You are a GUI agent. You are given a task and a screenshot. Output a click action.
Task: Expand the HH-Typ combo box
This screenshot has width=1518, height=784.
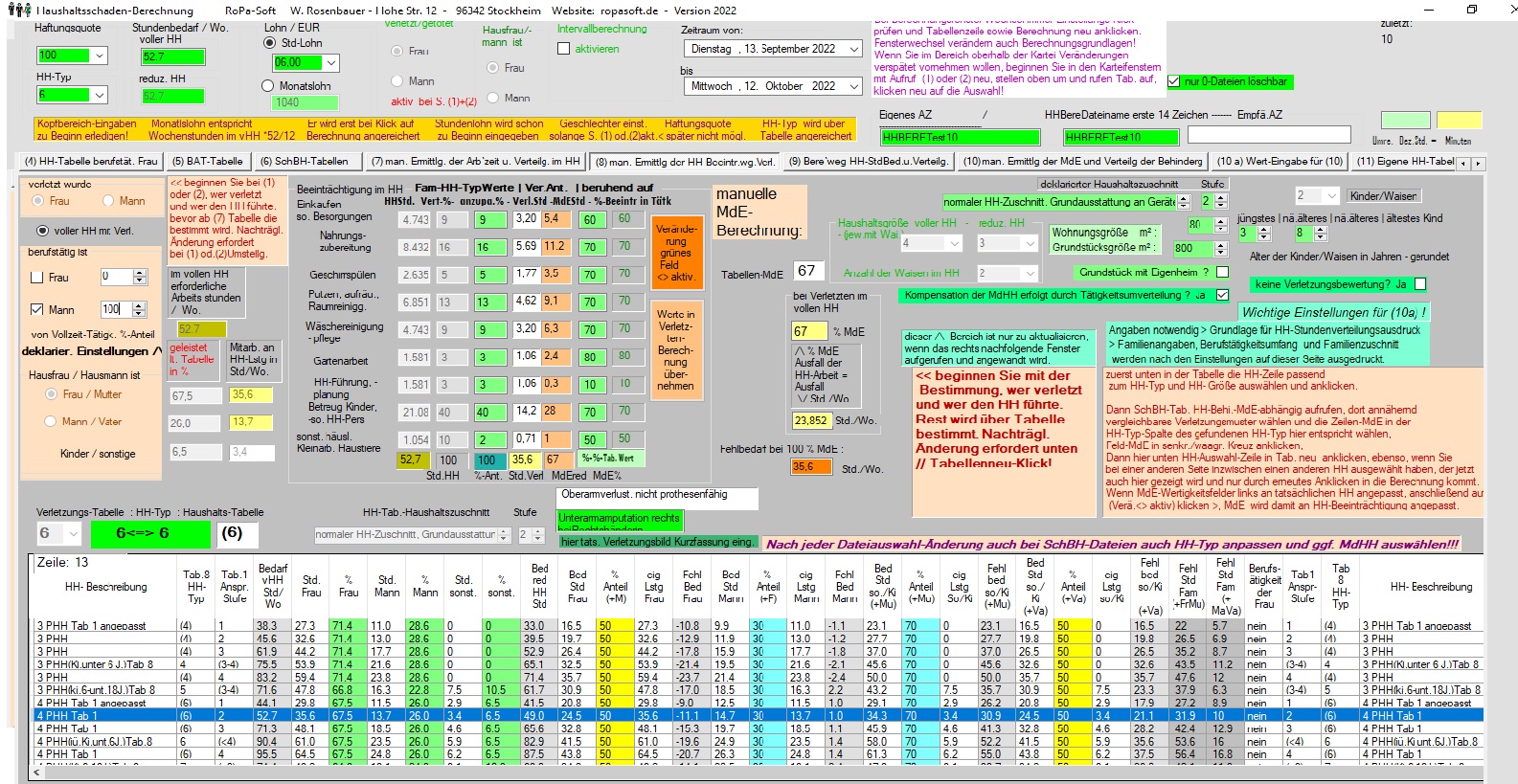[x=99, y=95]
